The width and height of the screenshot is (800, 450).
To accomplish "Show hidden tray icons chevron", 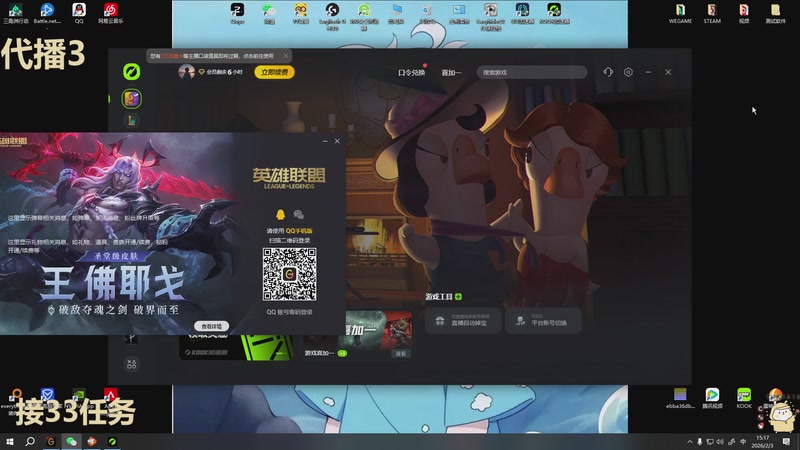I will pyautogui.click(x=690, y=441).
